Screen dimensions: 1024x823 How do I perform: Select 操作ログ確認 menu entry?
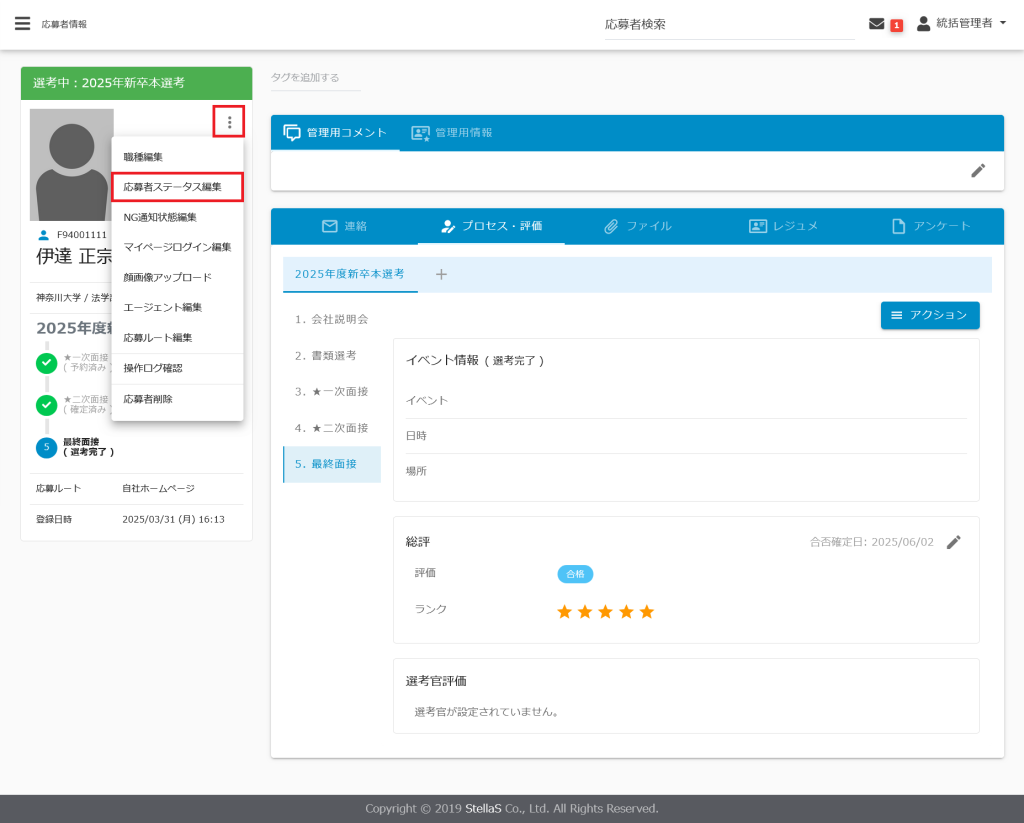pyautogui.click(x=153, y=368)
